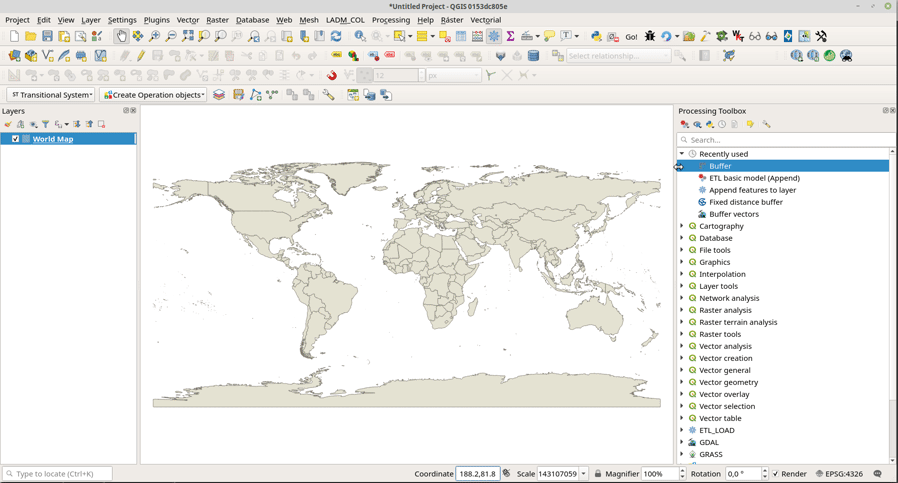Click the wrench settings icon in LADM toolbar
The height and width of the screenshot is (483, 898).
click(328, 95)
